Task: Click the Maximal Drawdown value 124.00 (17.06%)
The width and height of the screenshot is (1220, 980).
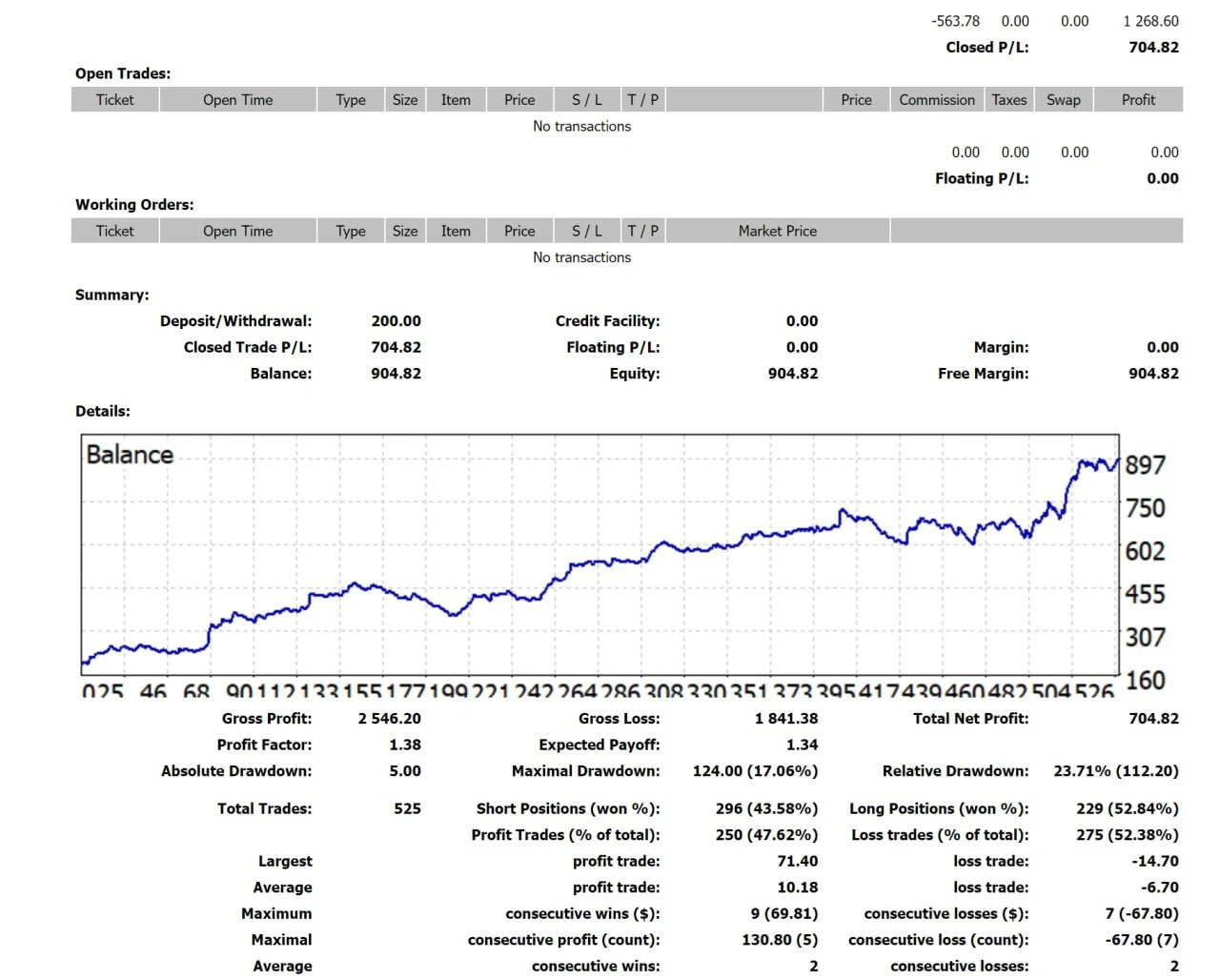Action: (x=755, y=771)
